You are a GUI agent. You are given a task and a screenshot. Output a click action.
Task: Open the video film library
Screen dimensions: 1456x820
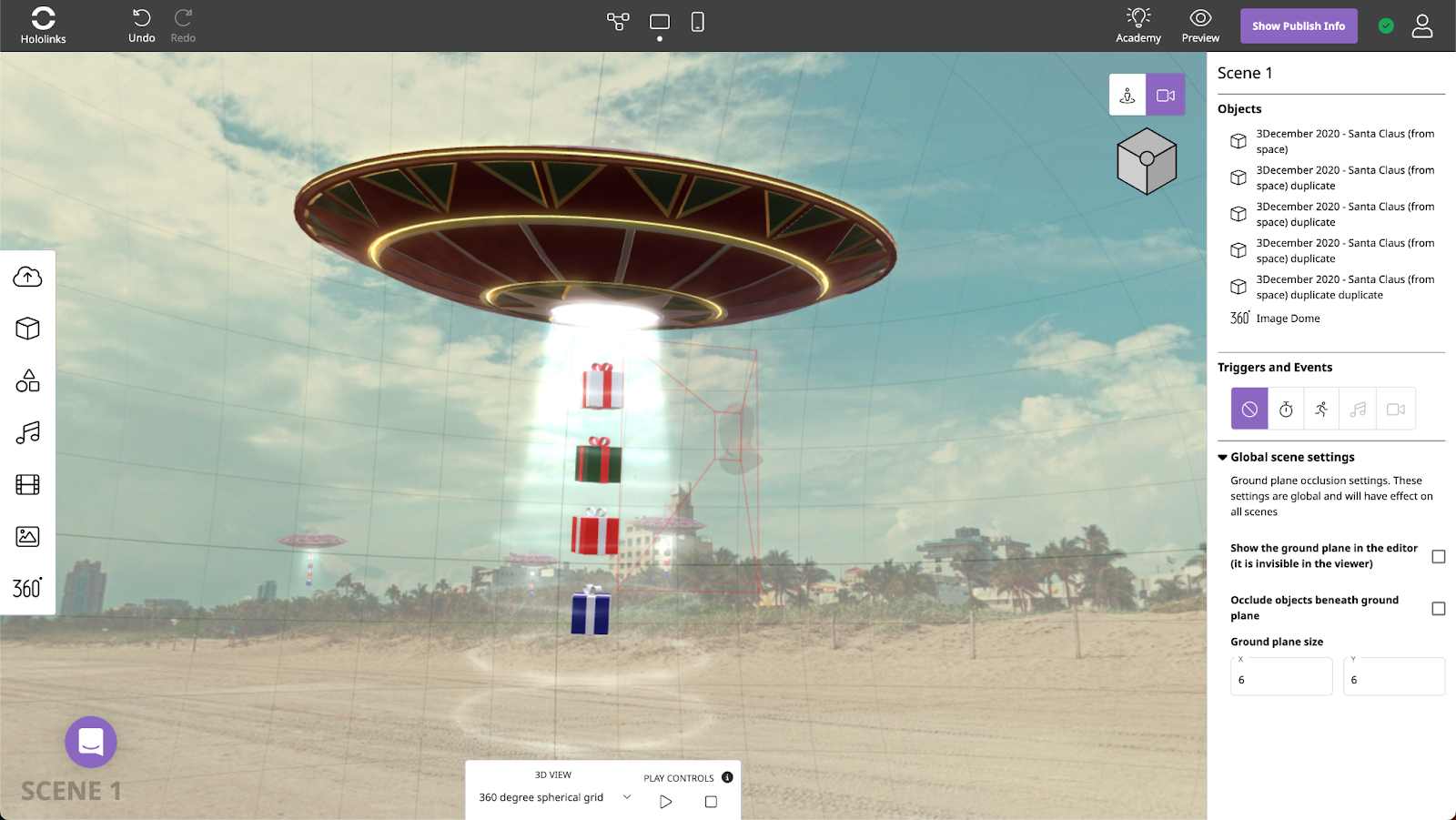[x=28, y=484]
